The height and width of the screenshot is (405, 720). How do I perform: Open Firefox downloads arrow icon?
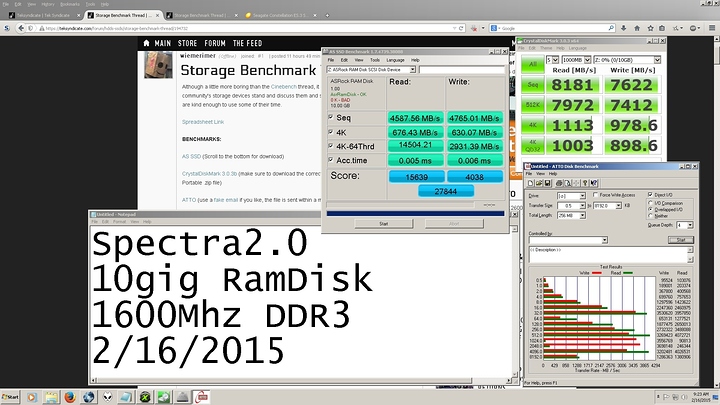point(624,28)
